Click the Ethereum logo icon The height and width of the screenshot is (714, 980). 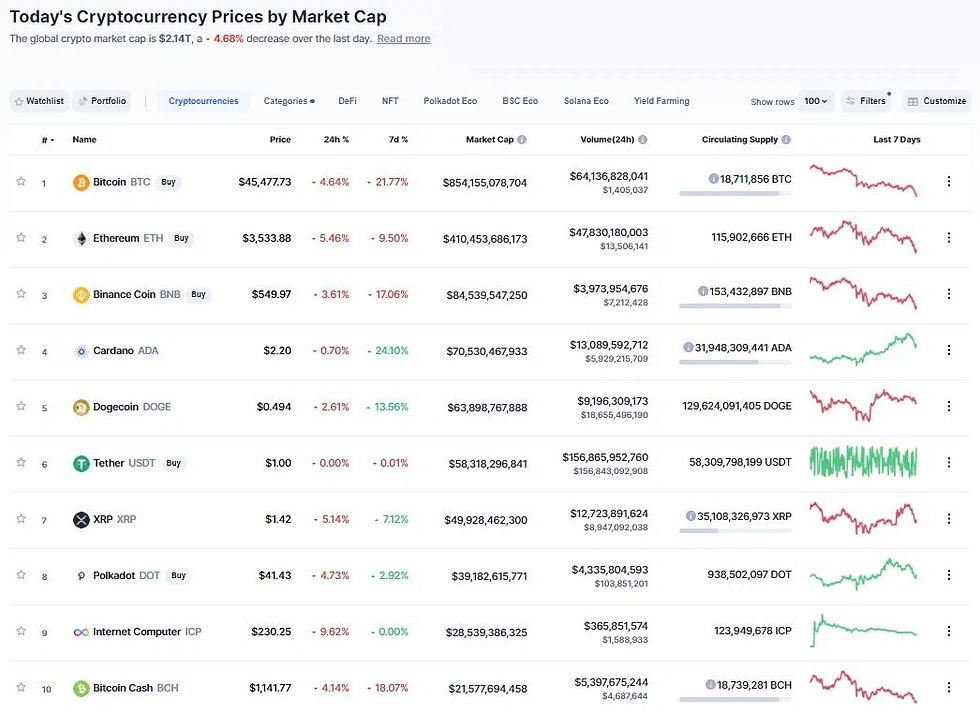tap(81, 239)
